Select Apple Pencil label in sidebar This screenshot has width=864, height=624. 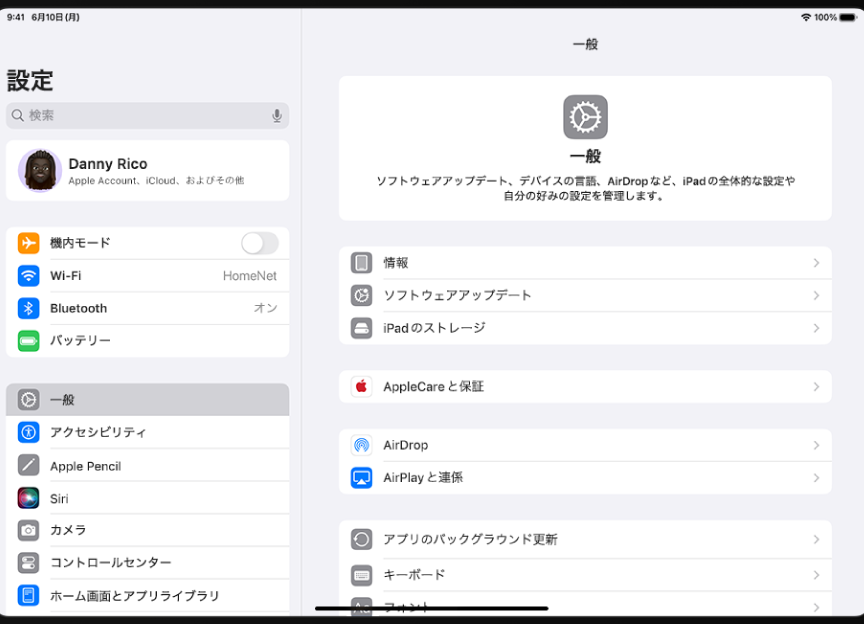pos(85,466)
